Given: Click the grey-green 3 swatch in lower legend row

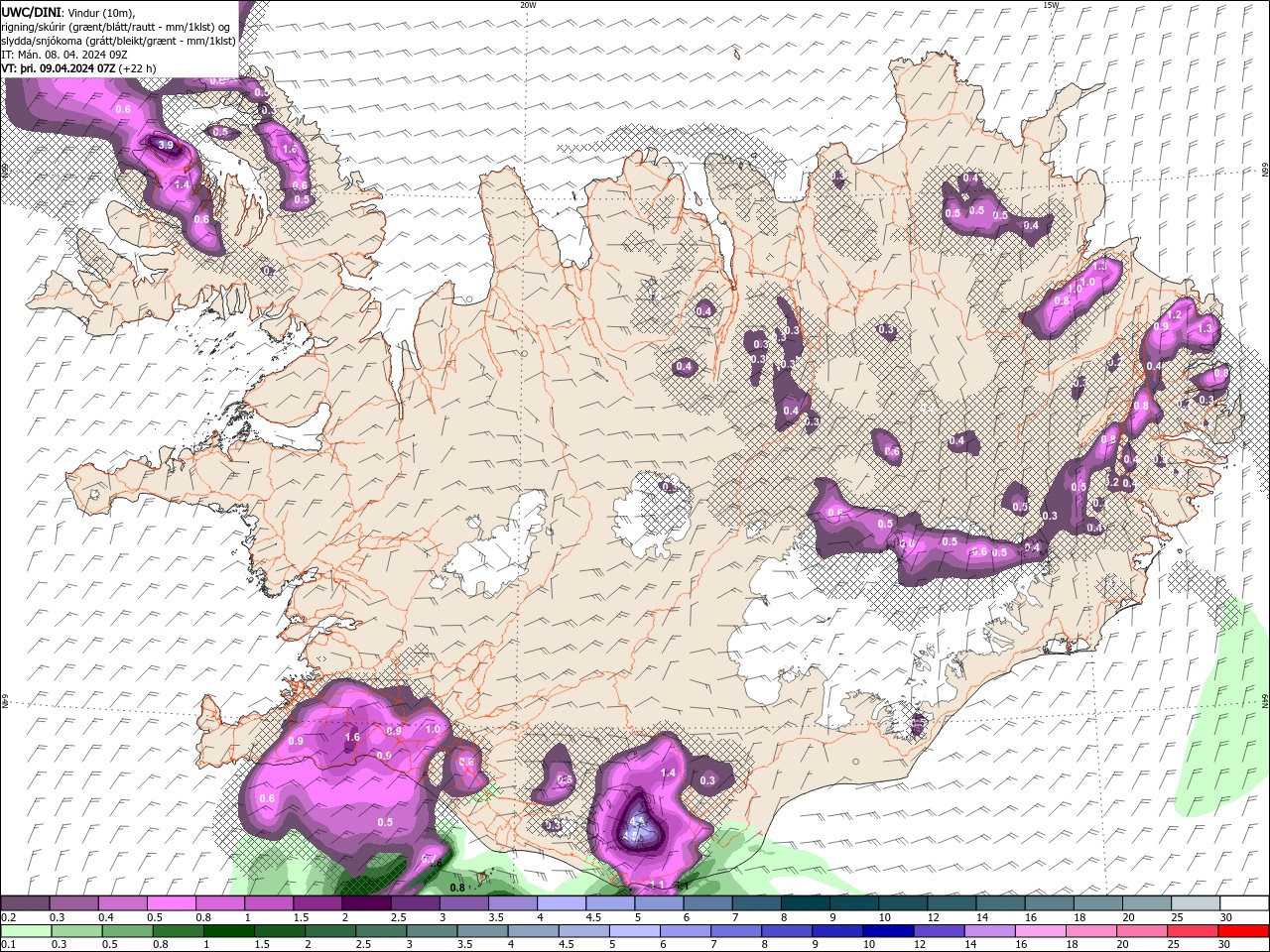Looking at the screenshot, I should (x=433, y=931).
